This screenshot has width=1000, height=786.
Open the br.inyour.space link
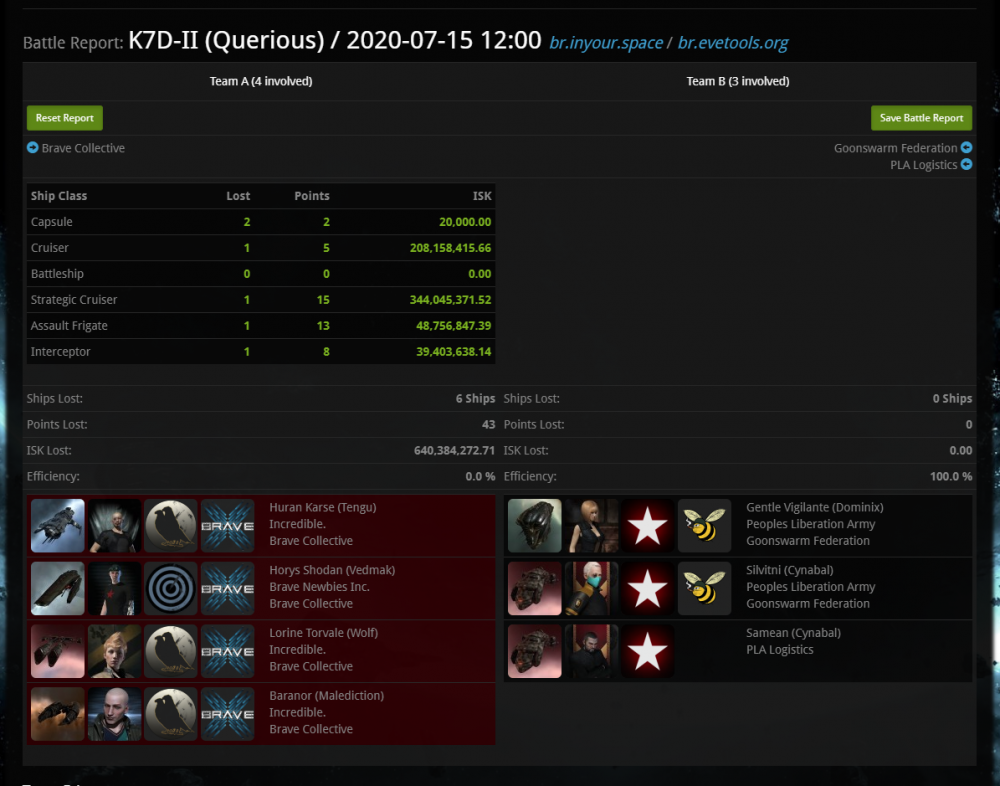point(606,43)
